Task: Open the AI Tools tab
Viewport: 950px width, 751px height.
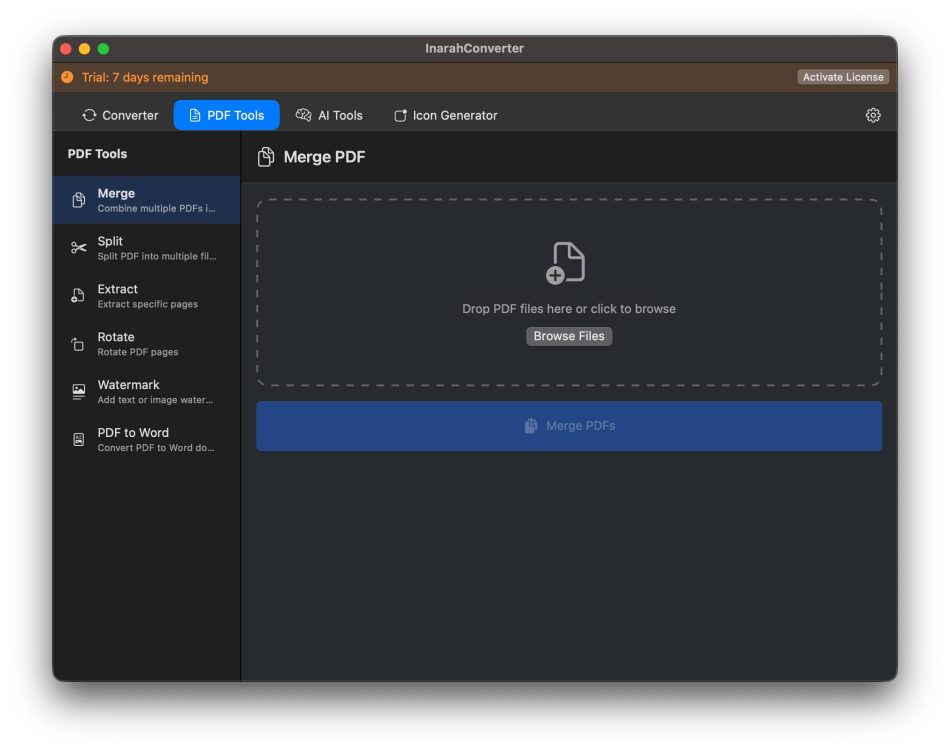Action: coord(329,116)
